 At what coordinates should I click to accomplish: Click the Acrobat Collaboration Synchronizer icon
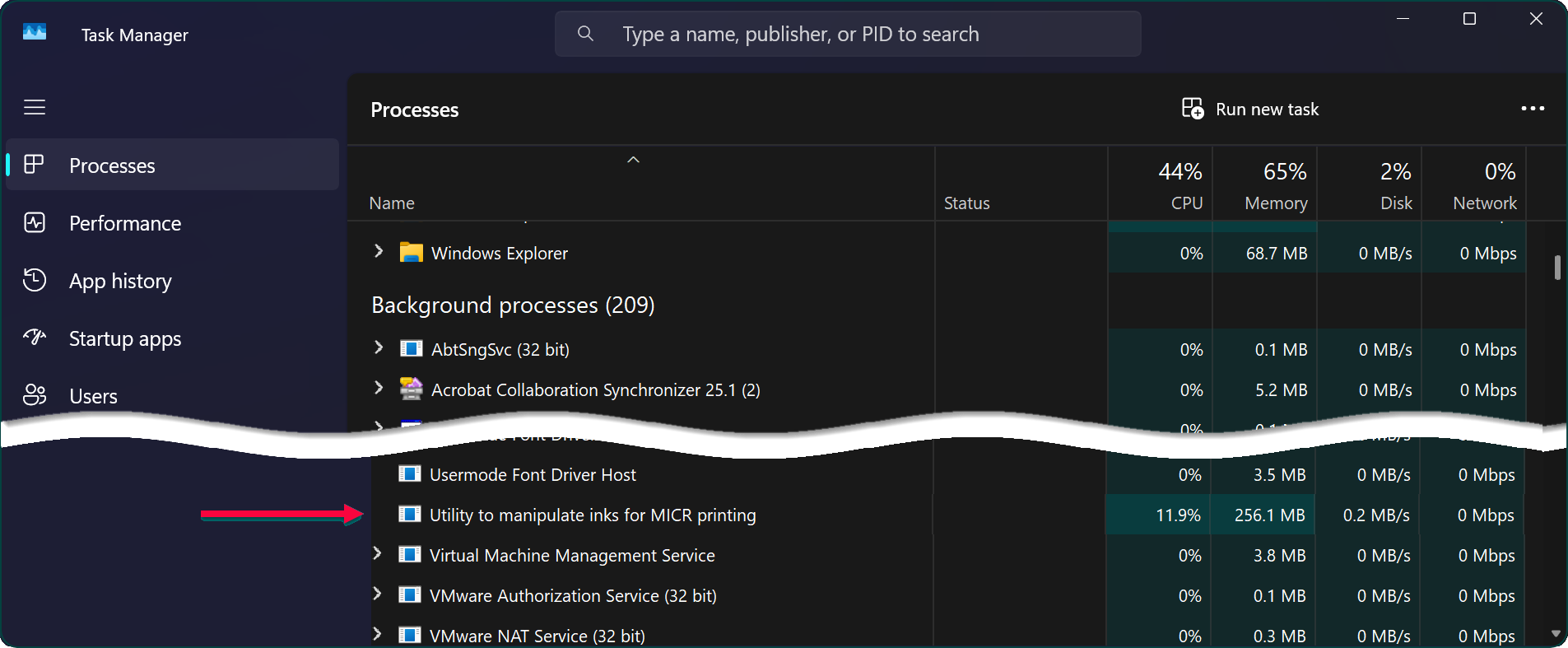pos(411,389)
